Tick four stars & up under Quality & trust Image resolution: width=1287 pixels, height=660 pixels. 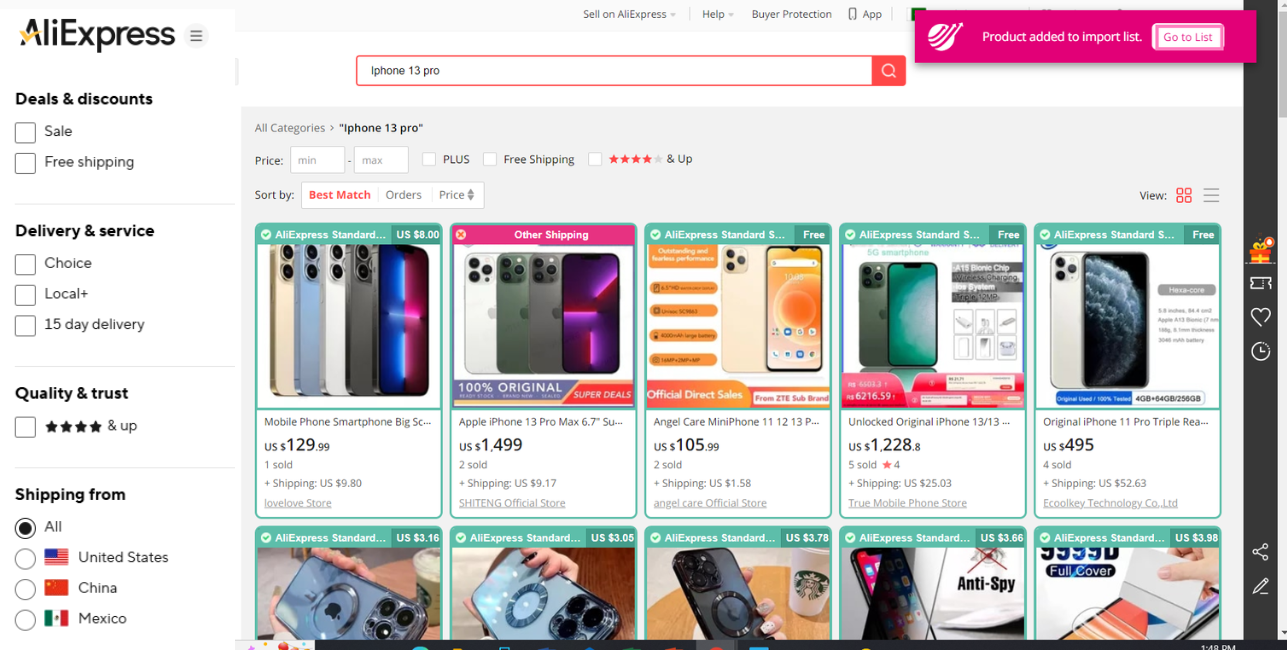[26, 427]
